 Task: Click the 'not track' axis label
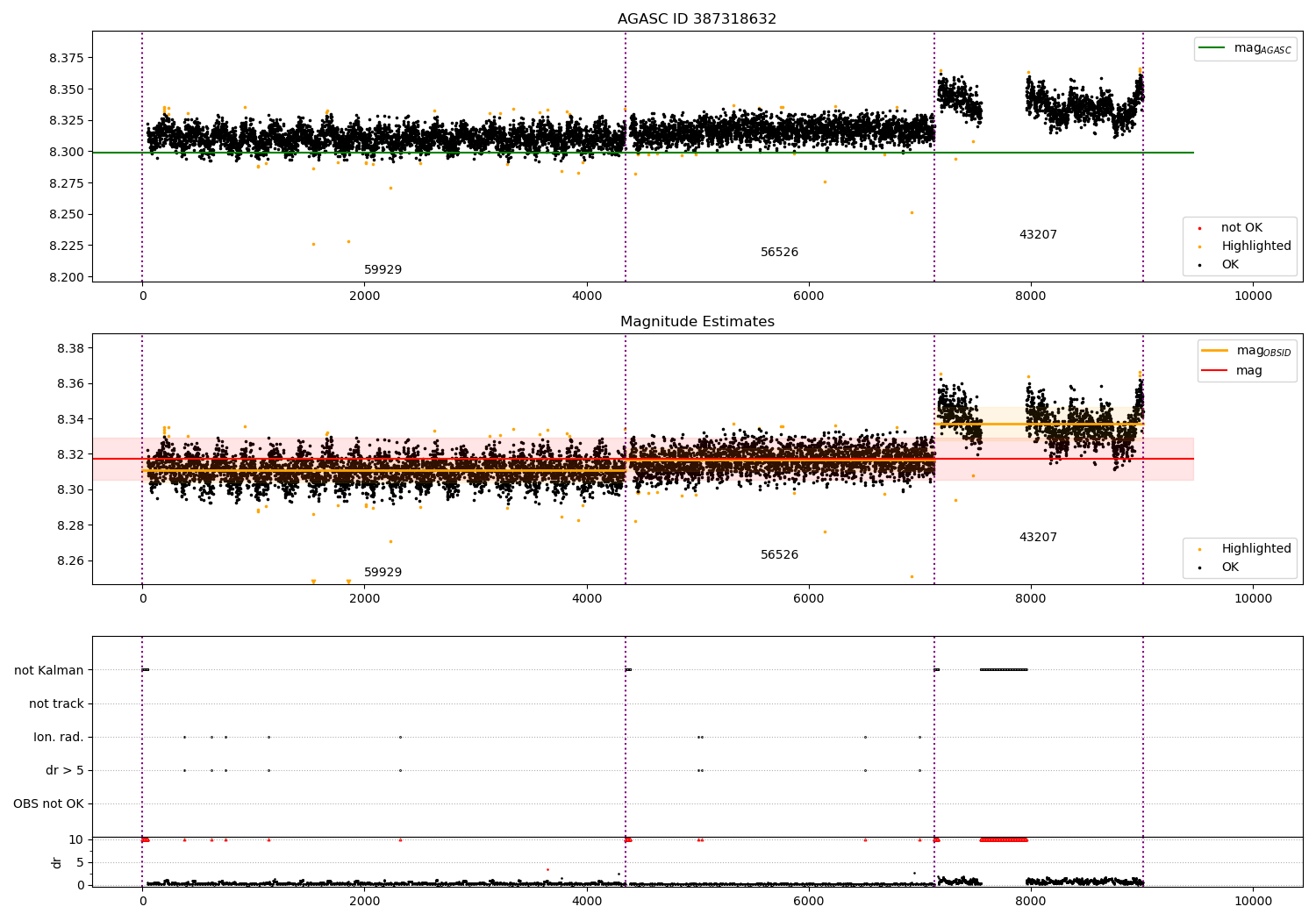coord(56,704)
